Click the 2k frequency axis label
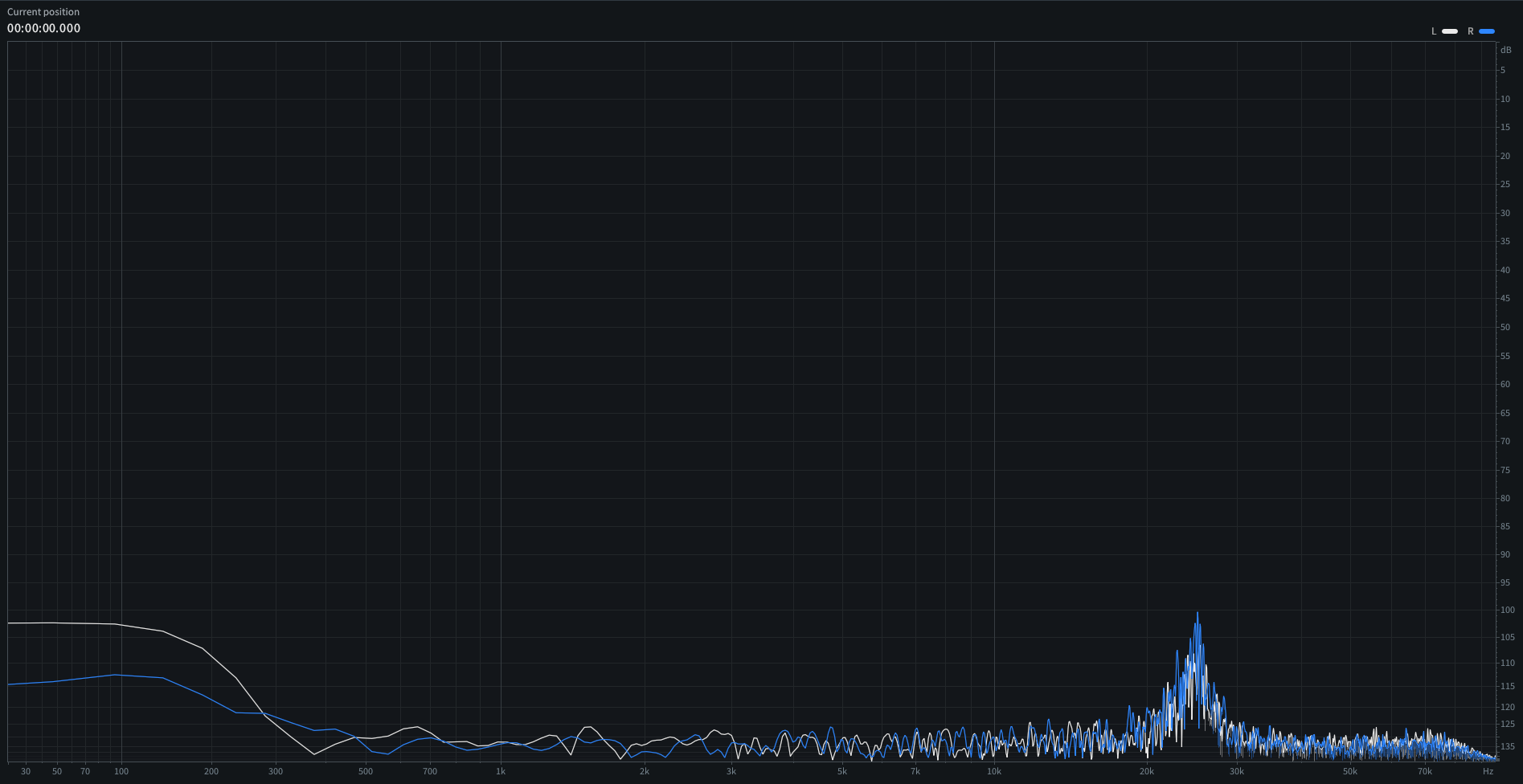The height and width of the screenshot is (784, 1523). click(x=645, y=771)
